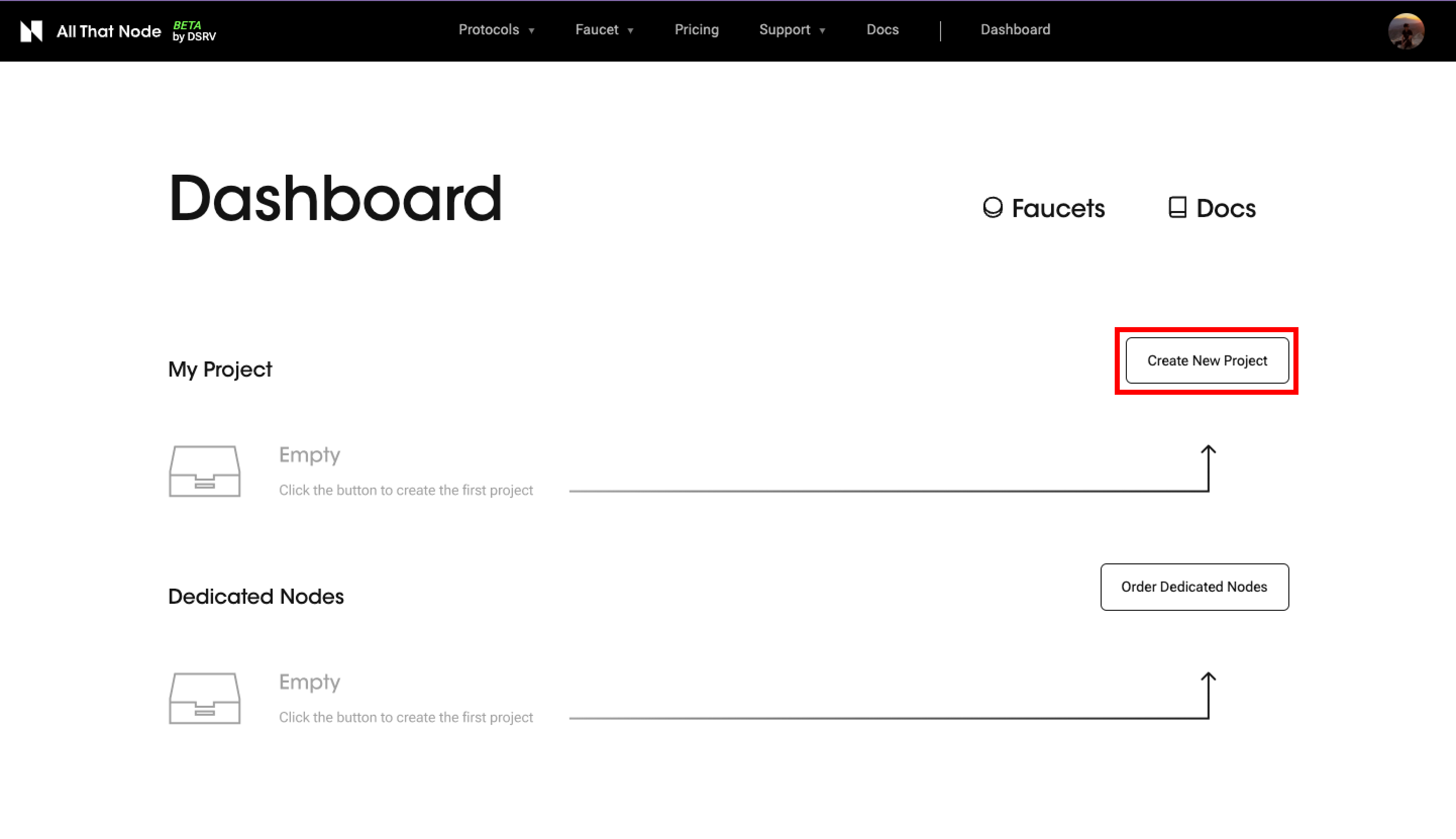Click the Order Dedicated Nodes button
This screenshot has width=1456, height=839.
[1194, 587]
